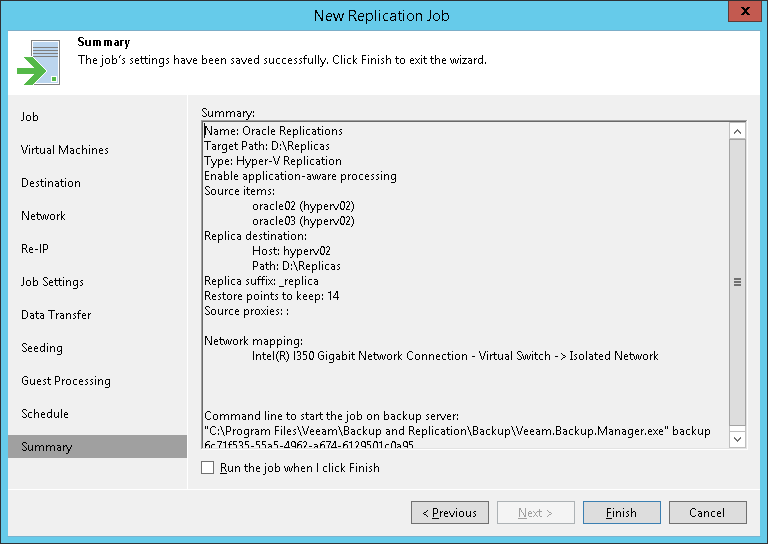768x544 pixels.
Task: Click the Previous button
Action: [449, 513]
